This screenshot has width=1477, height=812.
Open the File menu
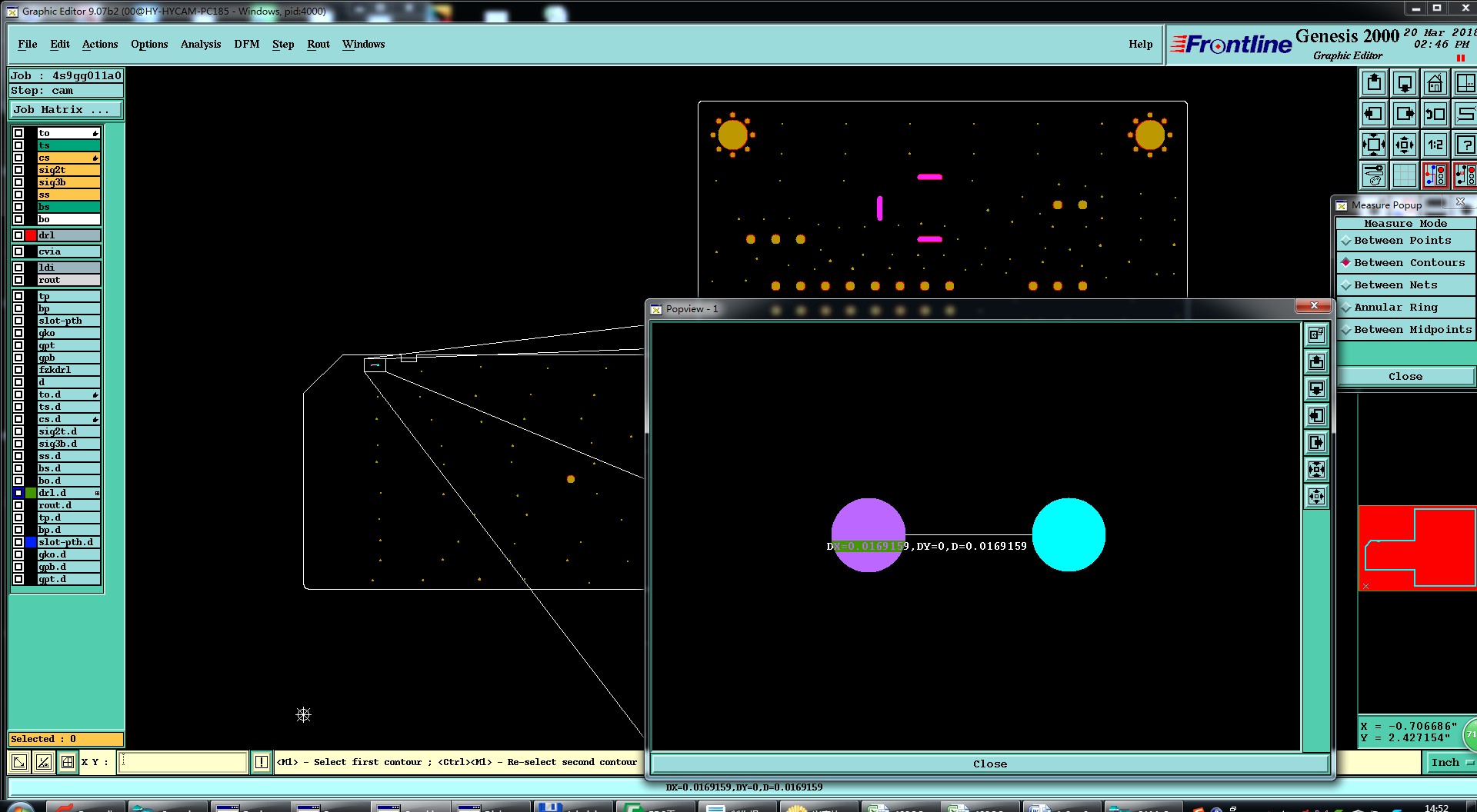coord(28,44)
